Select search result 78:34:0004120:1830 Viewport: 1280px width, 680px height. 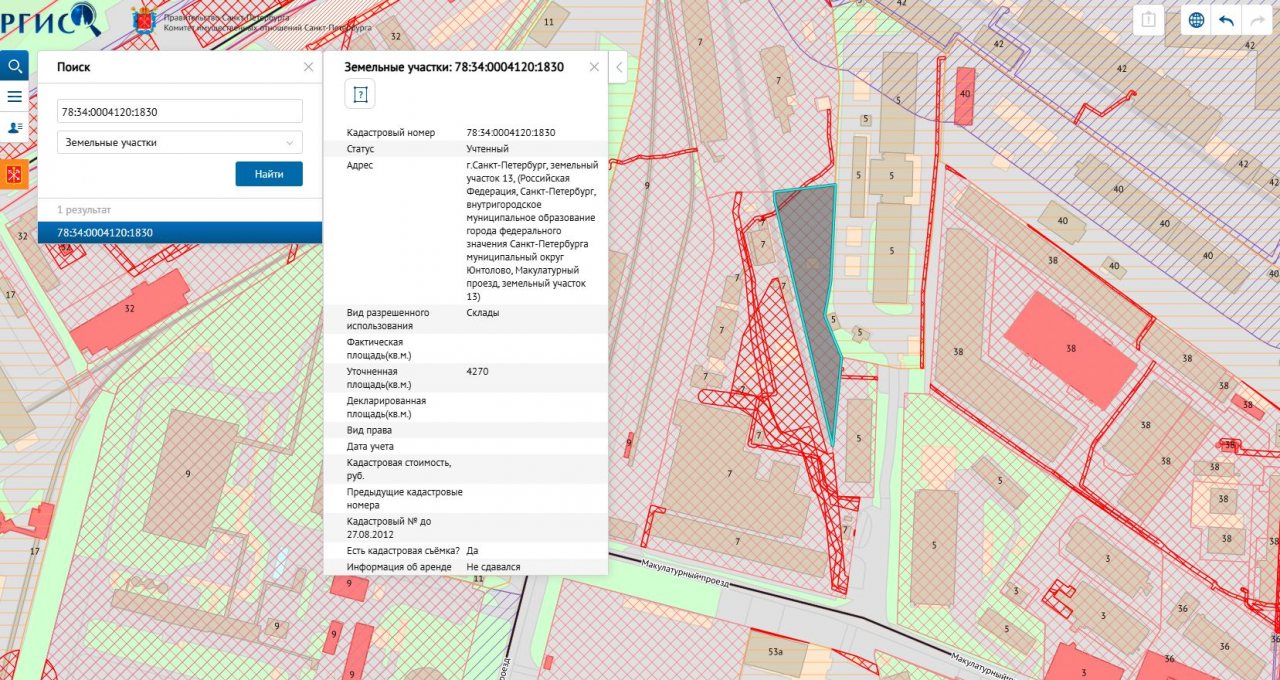point(180,232)
